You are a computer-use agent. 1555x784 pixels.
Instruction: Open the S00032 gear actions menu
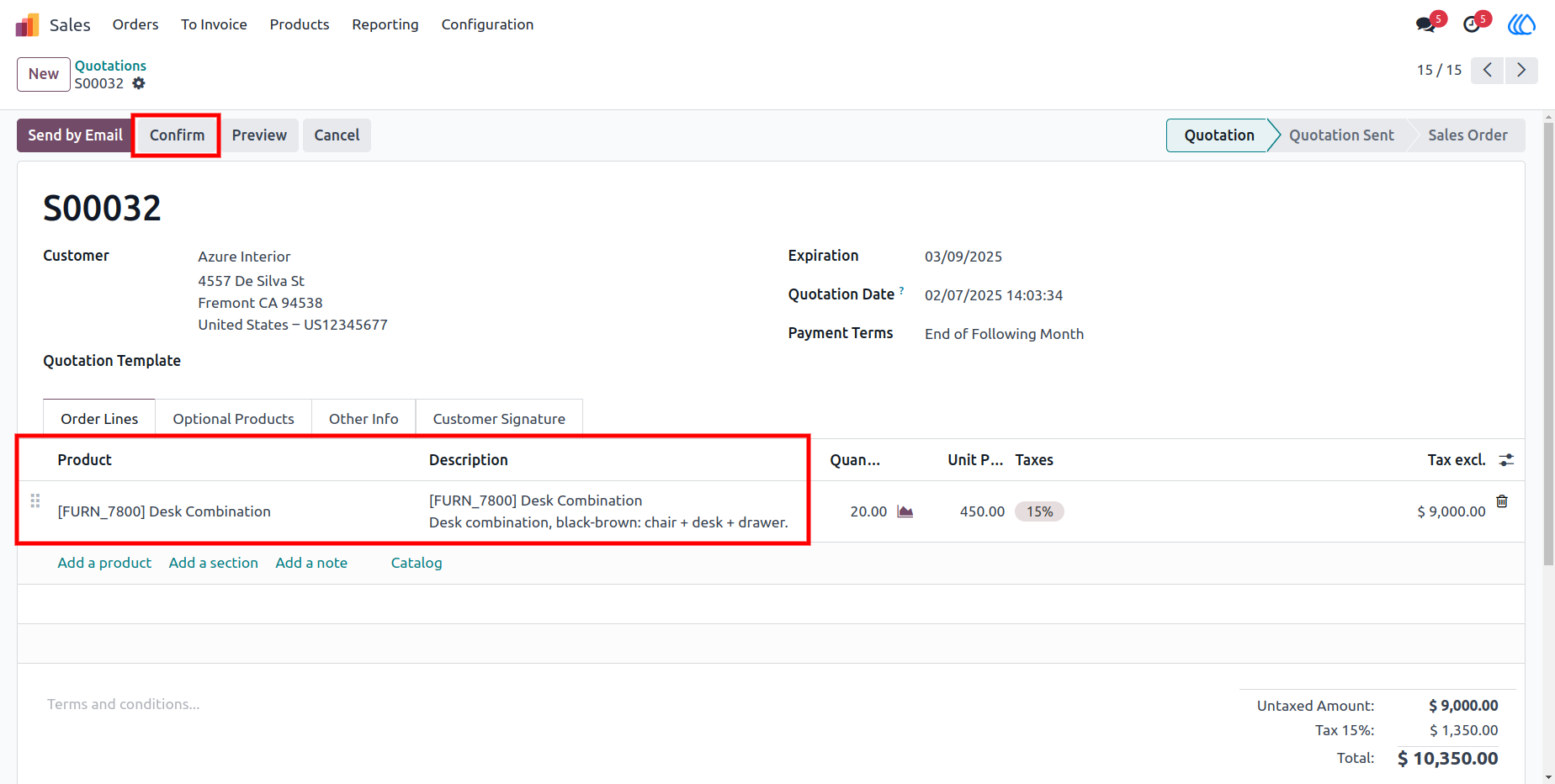click(x=139, y=83)
